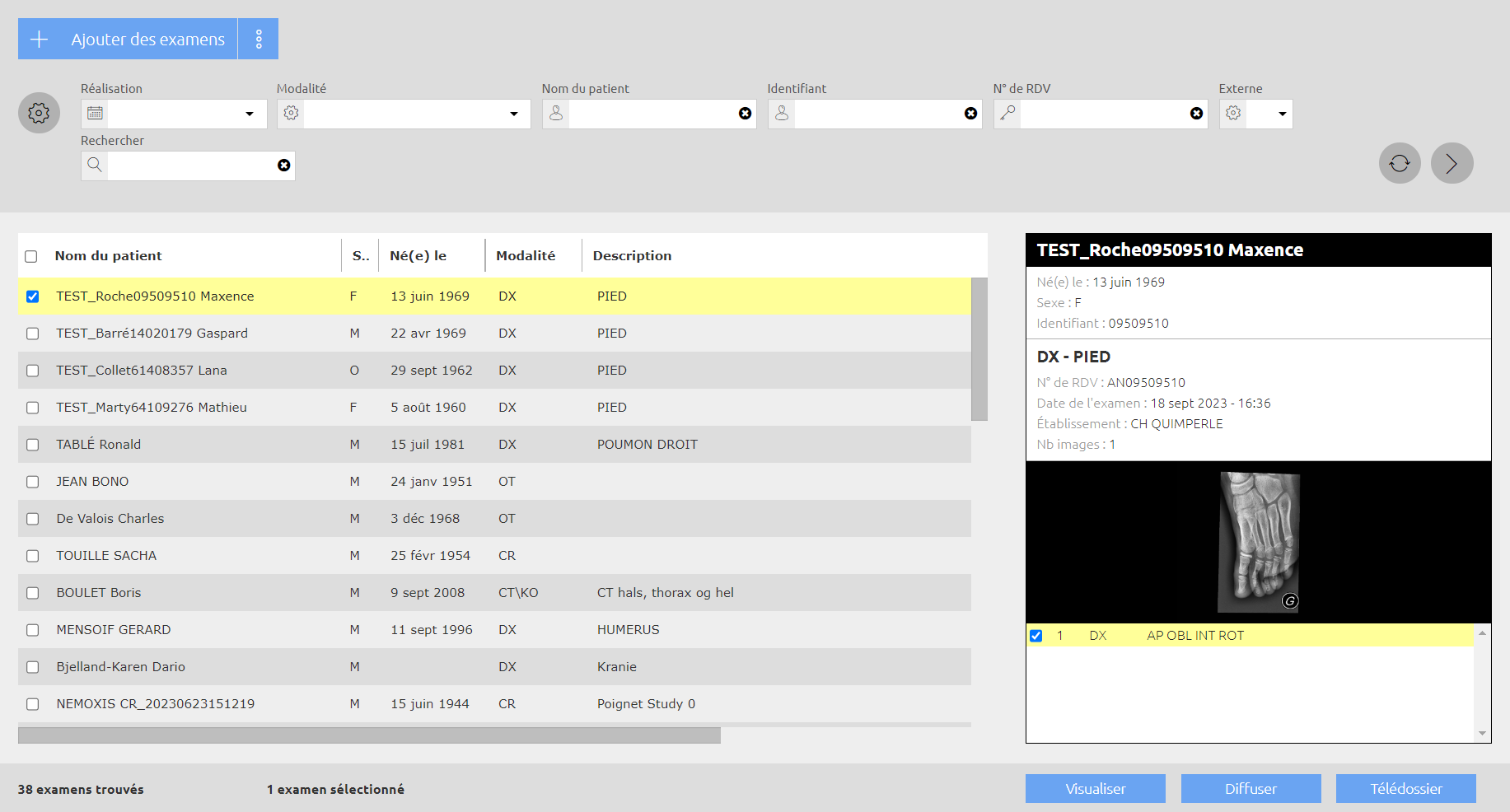
Task: Click the next arrow button
Action: [x=1452, y=163]
